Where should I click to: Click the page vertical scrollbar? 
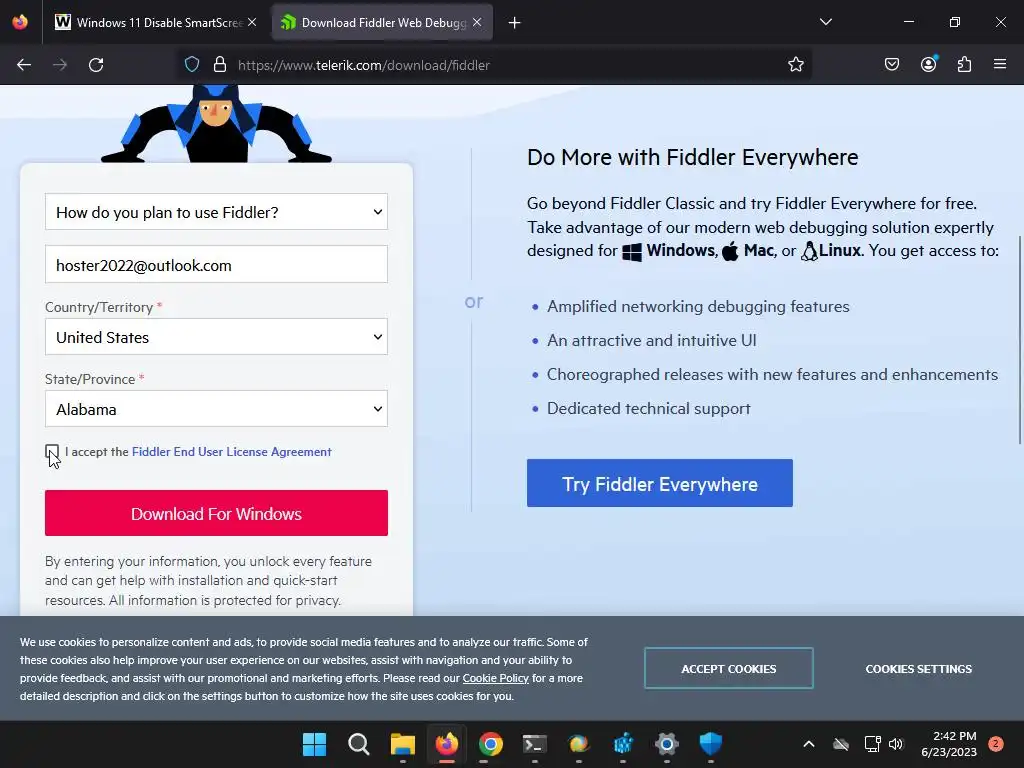tap(1019, 340)
